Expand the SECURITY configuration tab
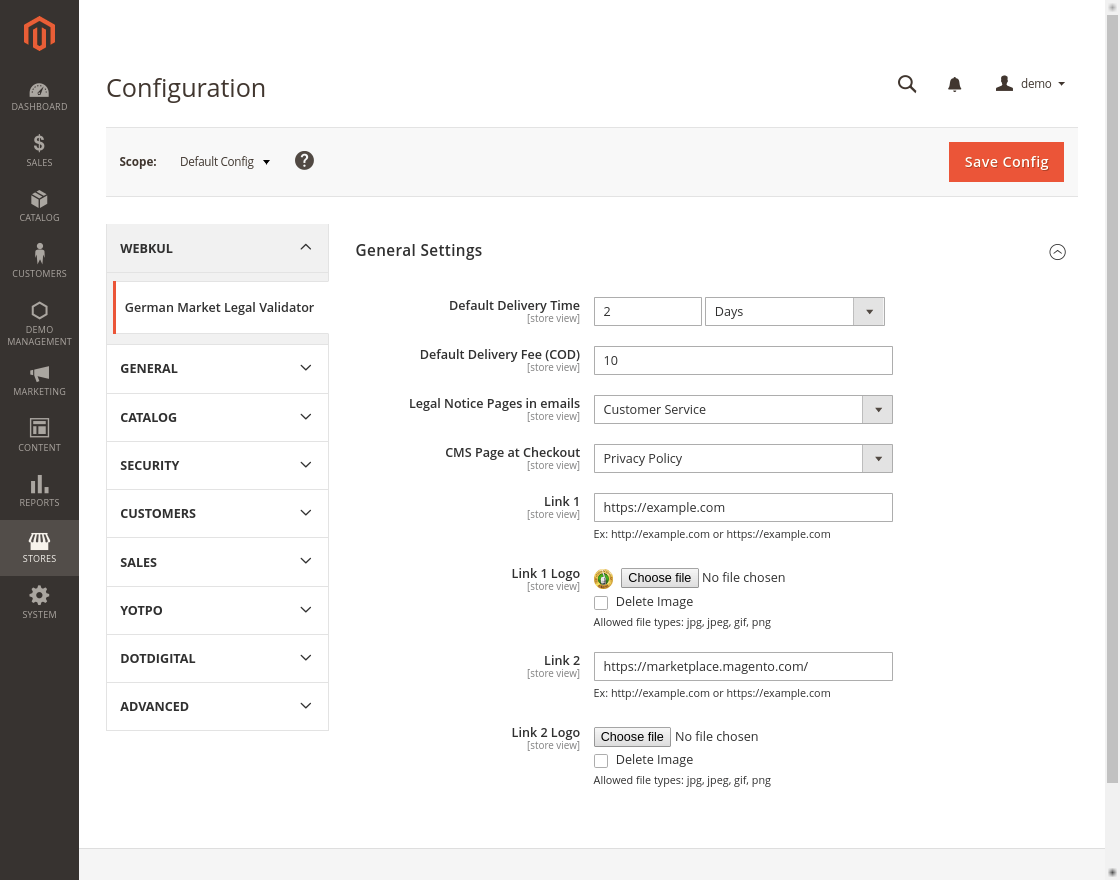Screen dimensions: 1120x880 (x=217, y=465)
